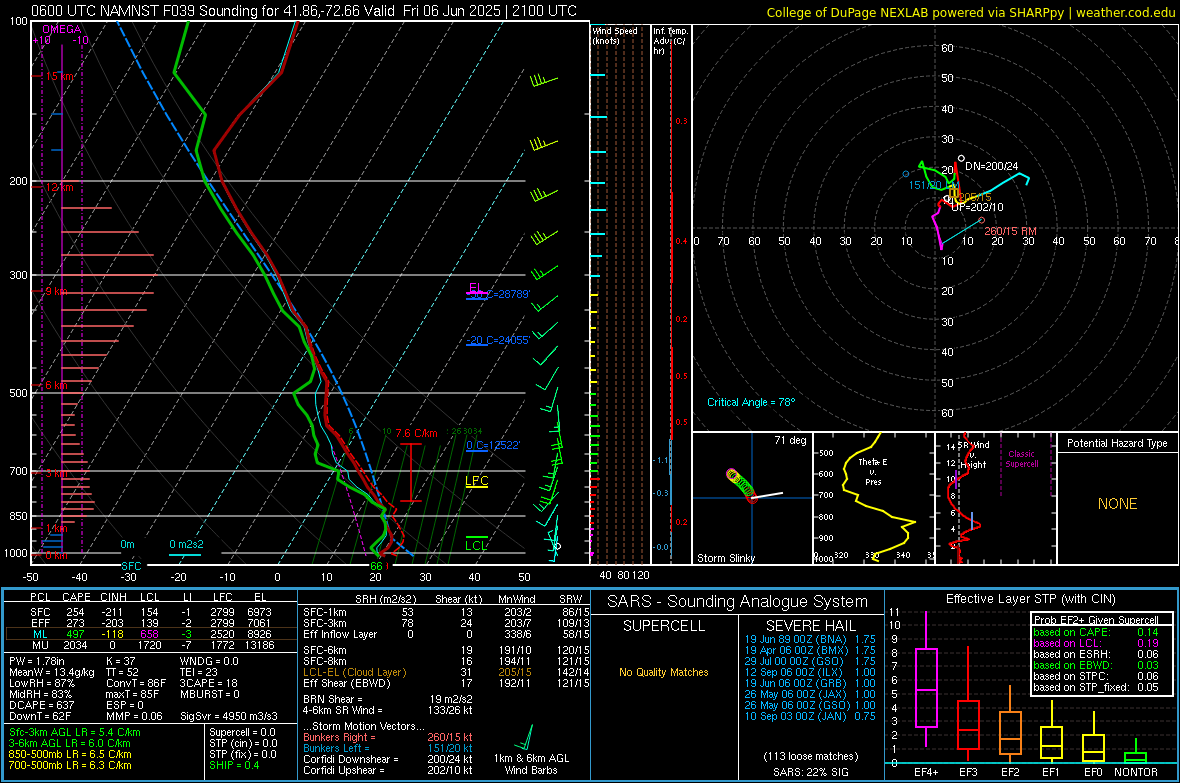Select the SFC-1km shear table row
The width and height of the screenshot is (1180, 783).
coord(446,612)
